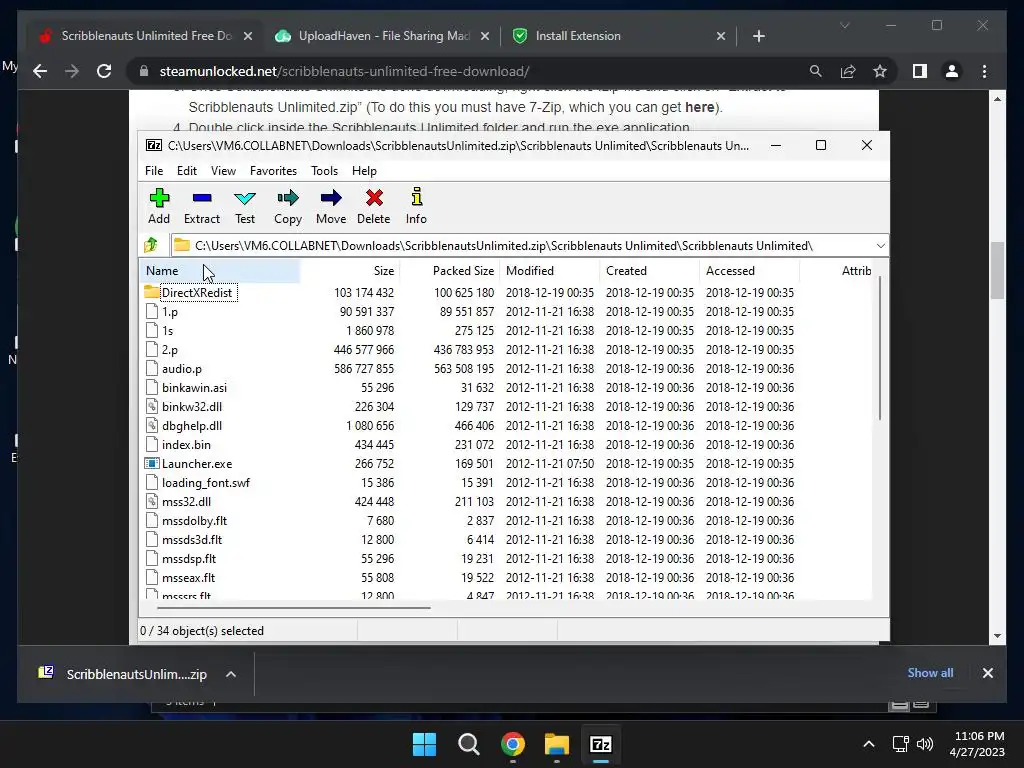Click the Chrome back arrow
Viewport: 1024px width, 768px height.
(x=40, y=71)
